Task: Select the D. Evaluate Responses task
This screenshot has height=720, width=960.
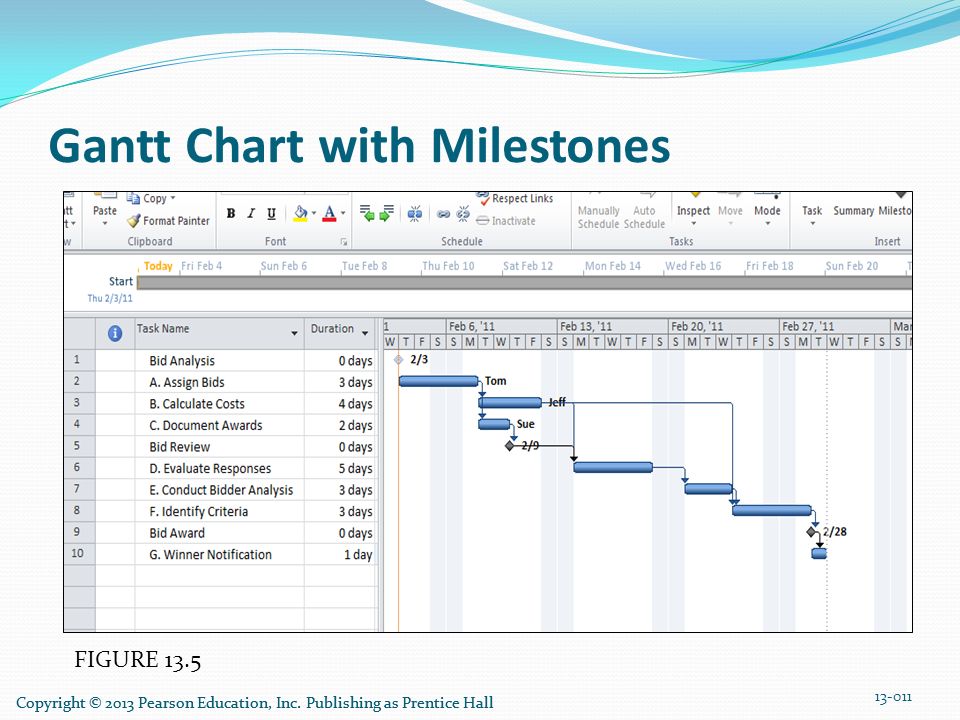Action: [x=210, y=468]
